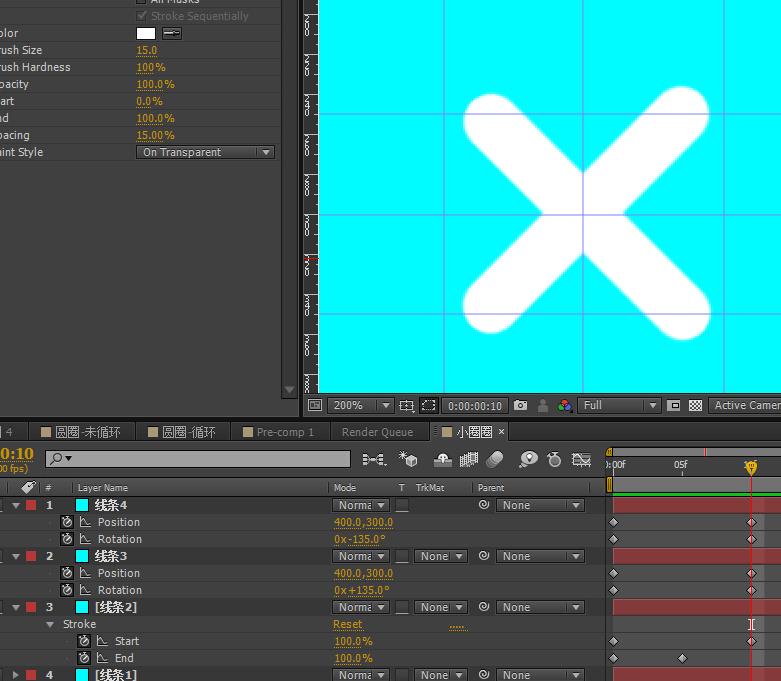The width and height of the screenshot is (781, 681).
Task: Click the current time 0:00:00:10 display
Action: coord(475,406)
